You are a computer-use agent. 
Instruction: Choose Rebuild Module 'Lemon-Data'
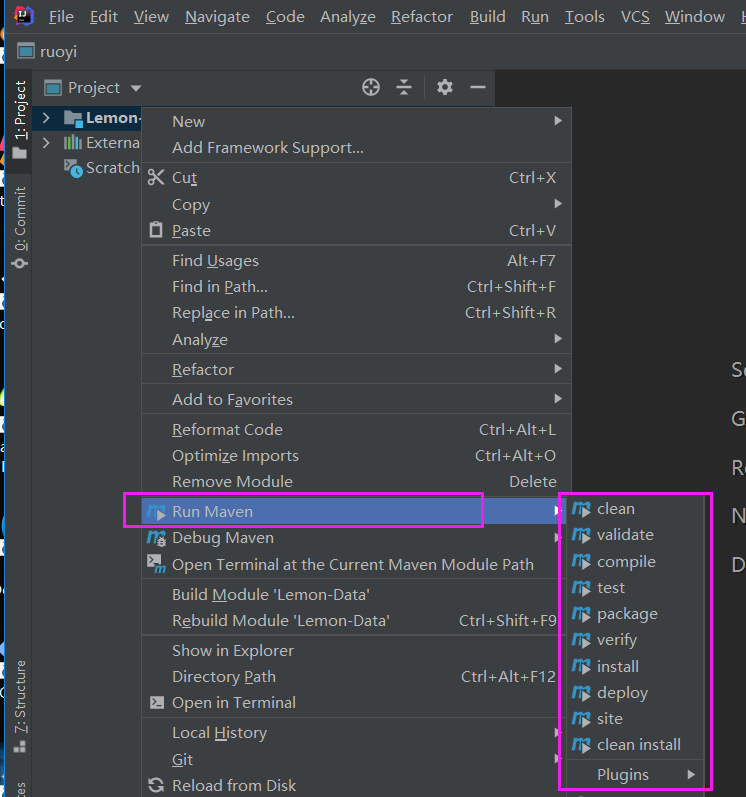(280, 621)
